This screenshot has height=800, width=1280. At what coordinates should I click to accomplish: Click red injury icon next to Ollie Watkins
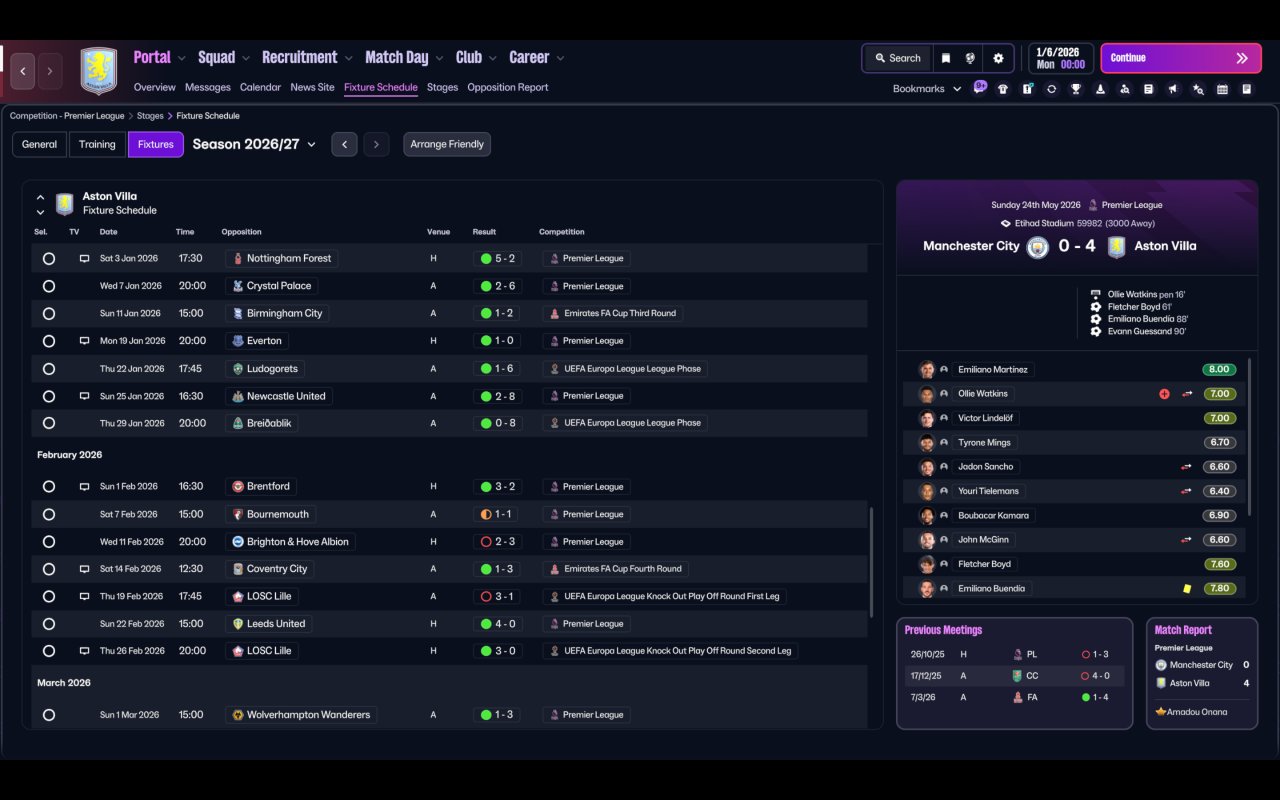[1164, 394]
